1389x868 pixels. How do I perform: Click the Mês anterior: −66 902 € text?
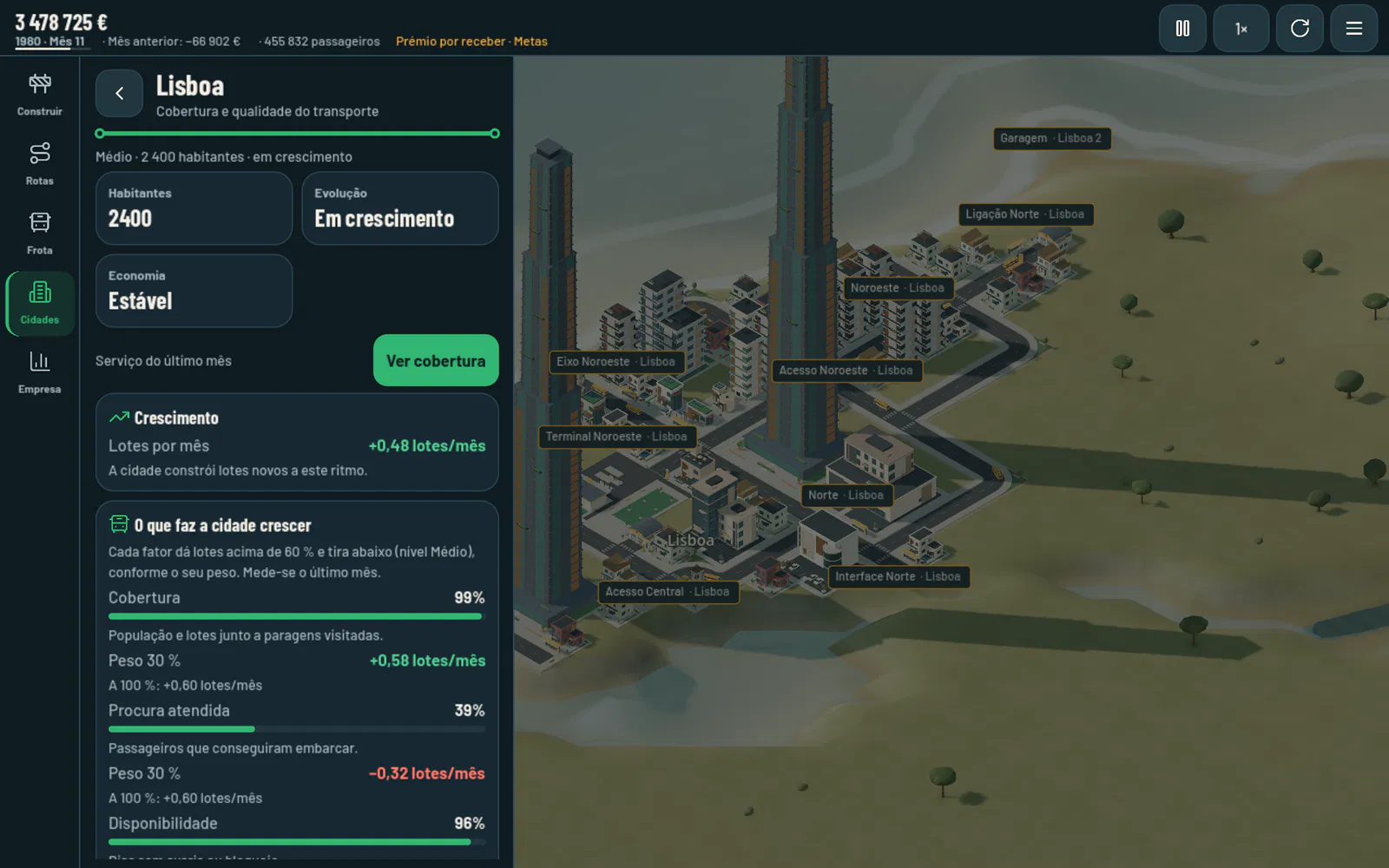pos(174,42)
